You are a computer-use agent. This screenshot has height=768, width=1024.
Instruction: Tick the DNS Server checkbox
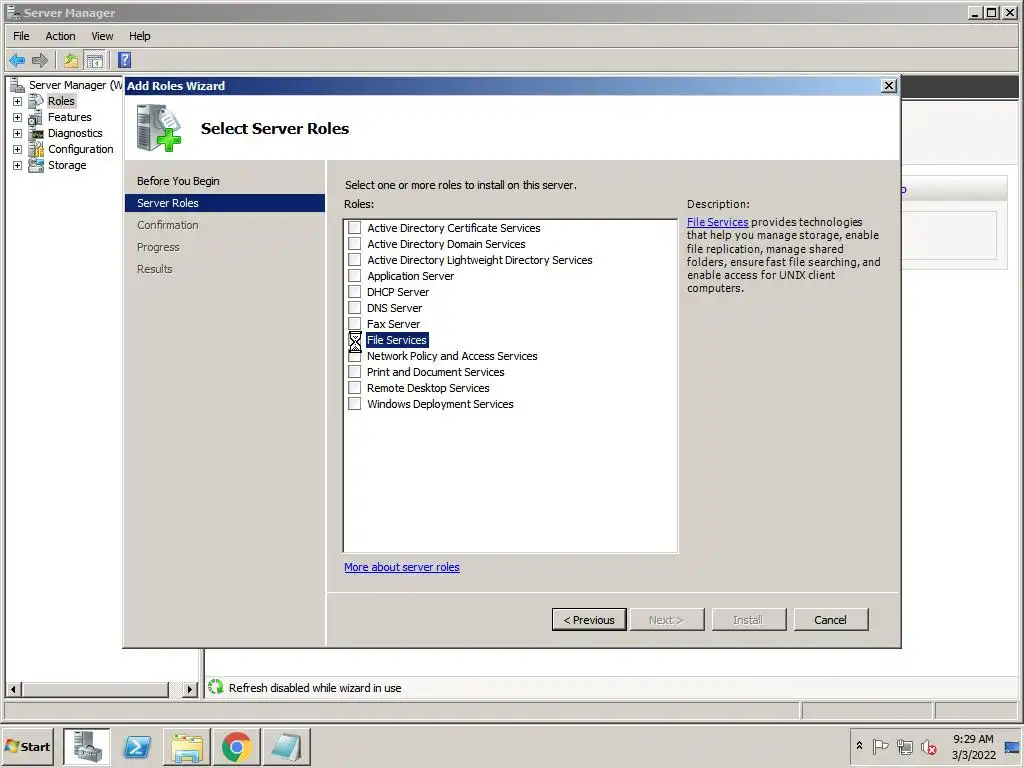tap(355, 308)
